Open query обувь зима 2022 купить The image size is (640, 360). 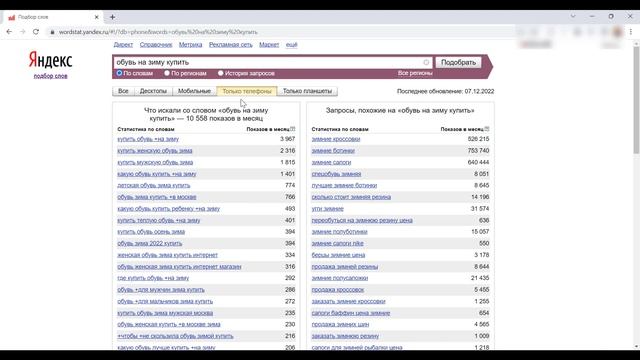coord(149,243)
